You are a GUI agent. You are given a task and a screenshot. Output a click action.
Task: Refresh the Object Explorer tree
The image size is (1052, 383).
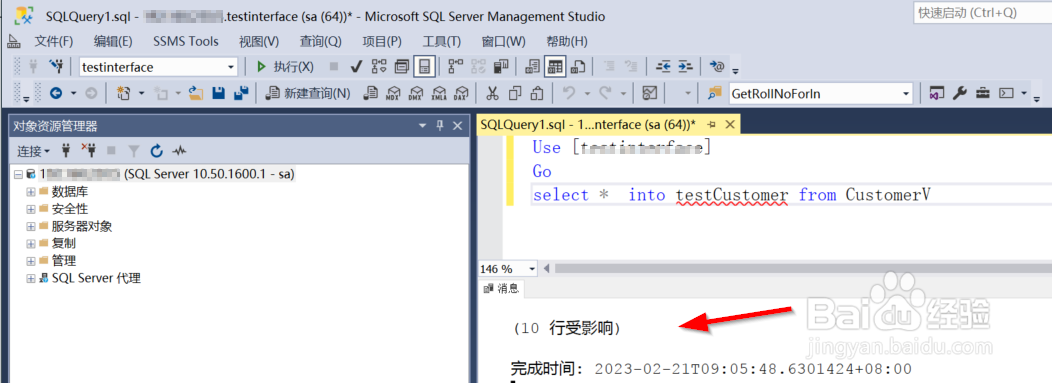coord(157,150)
